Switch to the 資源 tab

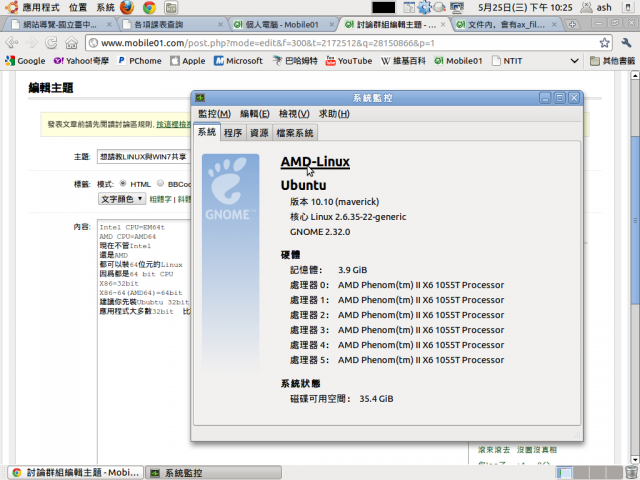(259, 133)
